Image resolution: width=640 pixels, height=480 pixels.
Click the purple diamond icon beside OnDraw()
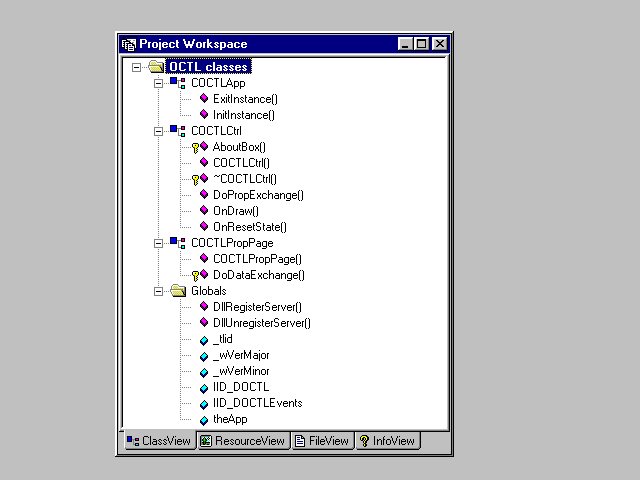point(204,211)
